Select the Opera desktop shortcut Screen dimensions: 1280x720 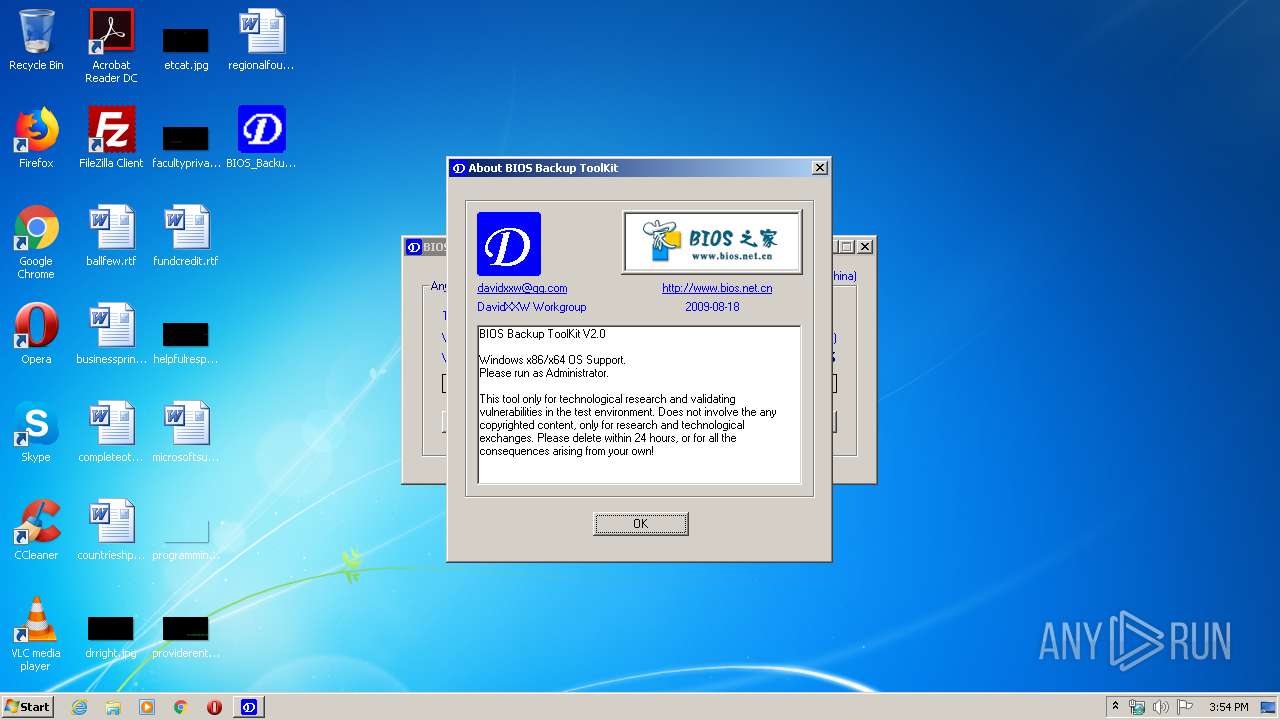tap(36, 334)
